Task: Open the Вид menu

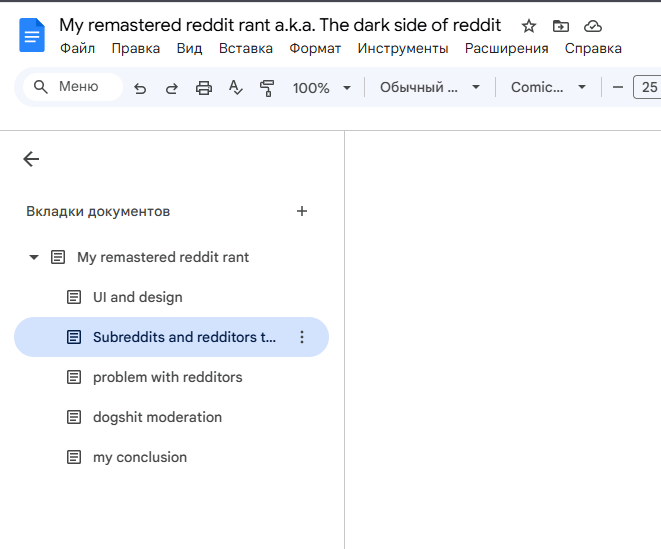Action: point(189,48)
